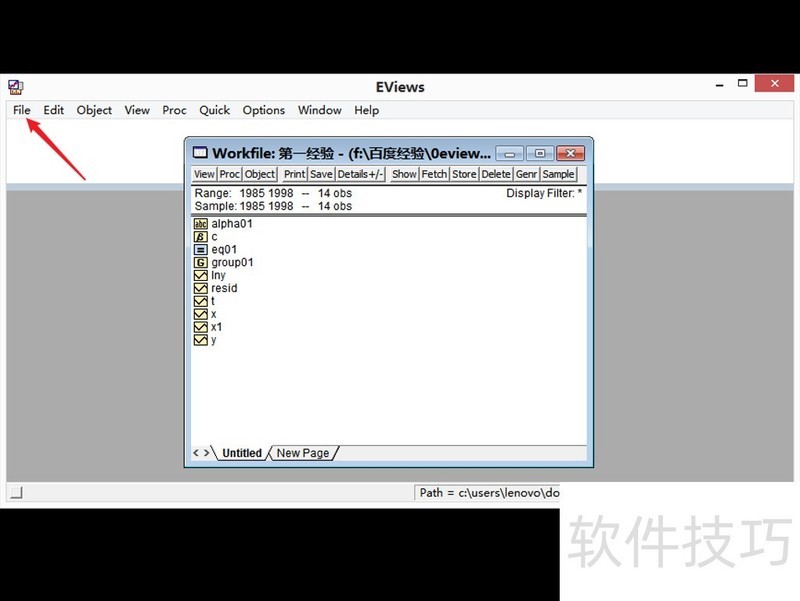Click workfile toolbar Proc button

[x=230, y=174]
